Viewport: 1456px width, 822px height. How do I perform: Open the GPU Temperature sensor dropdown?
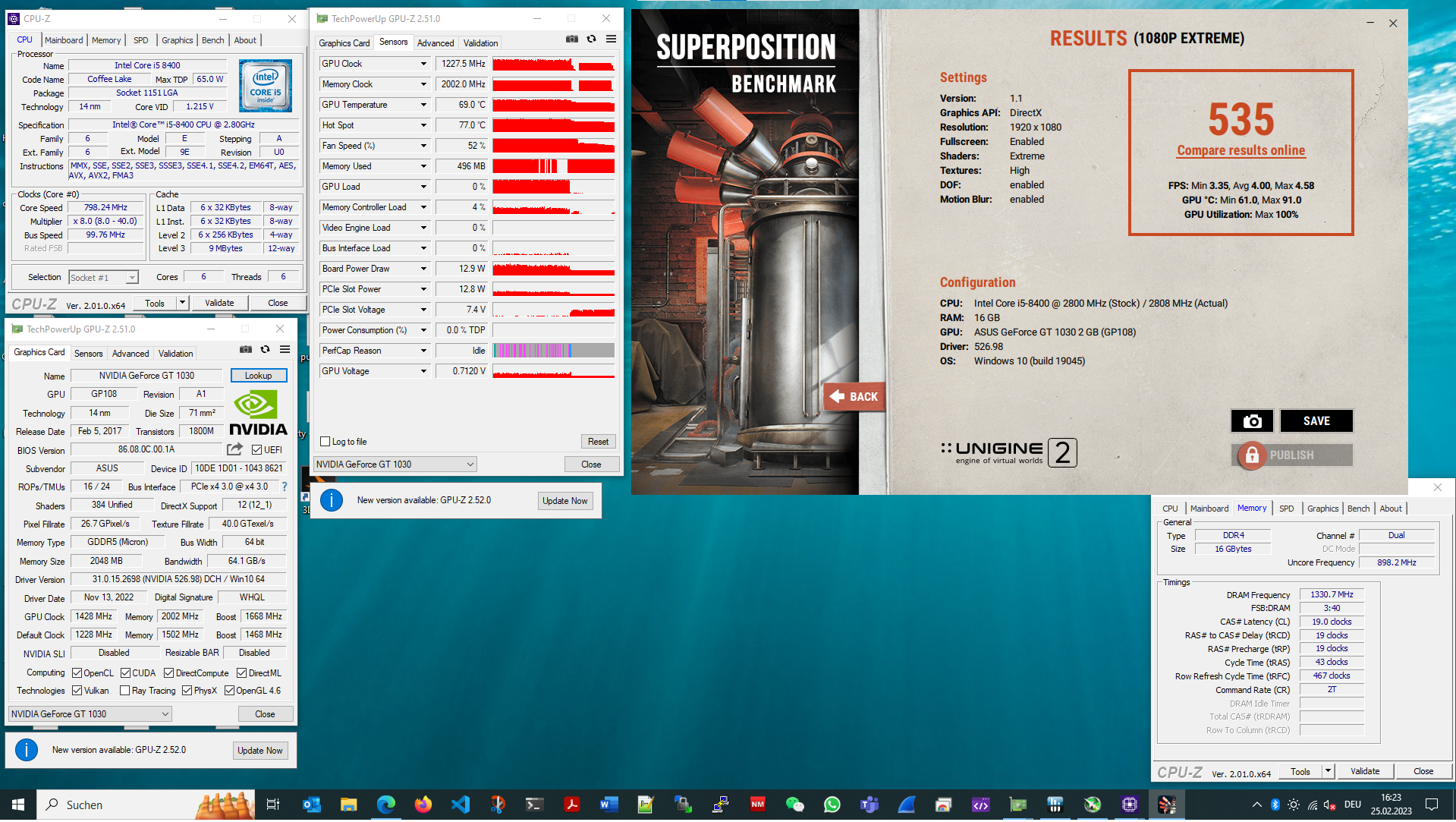[423, 105]
